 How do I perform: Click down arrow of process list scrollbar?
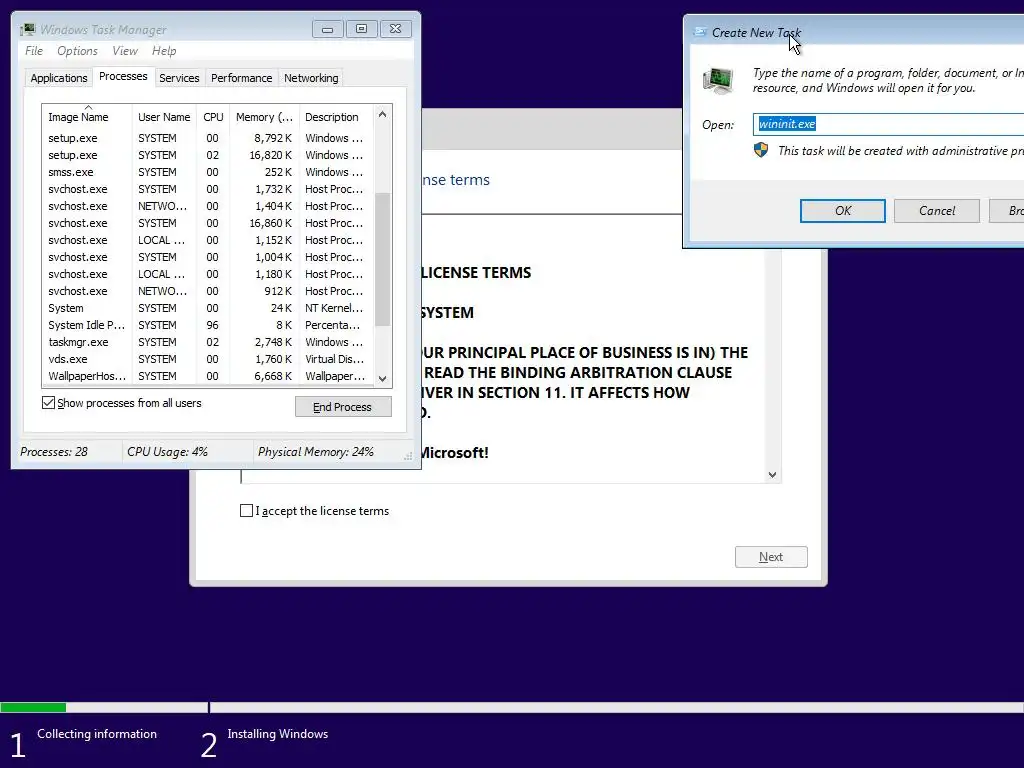click(383, 378)
